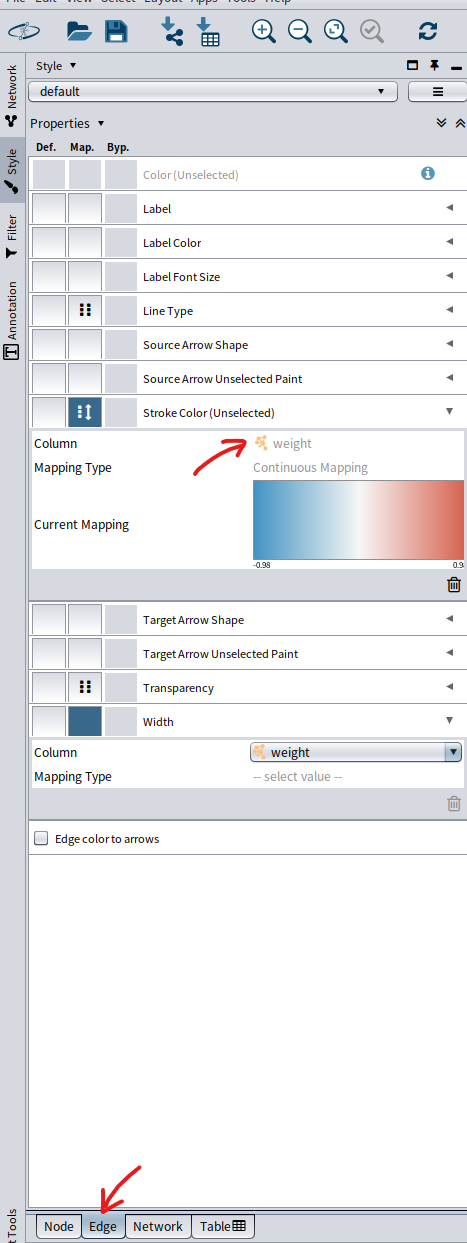Save session using floppy disk icon
The width and height of the screenshot is (467, 1243).
[117, 31]
